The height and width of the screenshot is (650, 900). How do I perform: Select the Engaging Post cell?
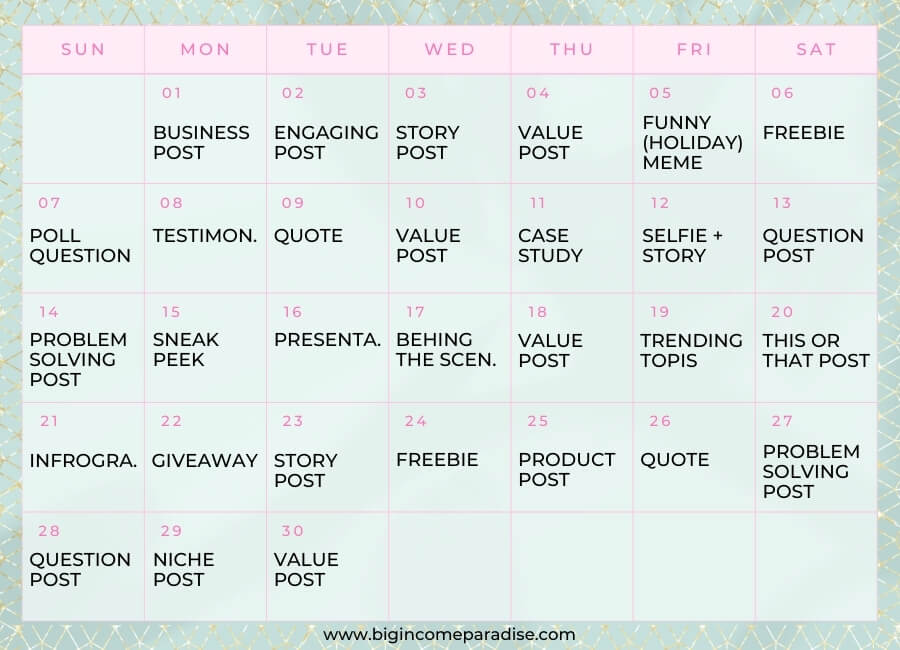(x=326, y=142)
